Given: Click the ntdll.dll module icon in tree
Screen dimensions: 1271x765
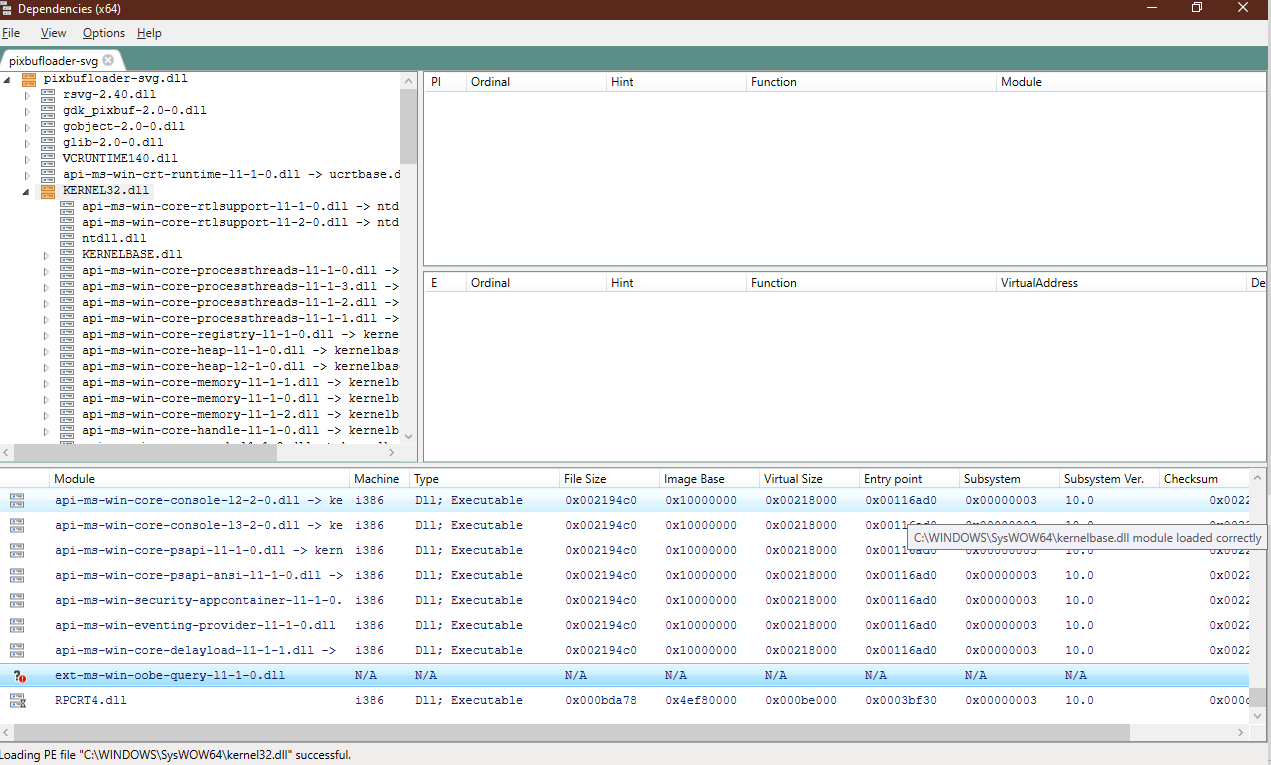Looking at the screenshot, I should (x=67, y=238).
